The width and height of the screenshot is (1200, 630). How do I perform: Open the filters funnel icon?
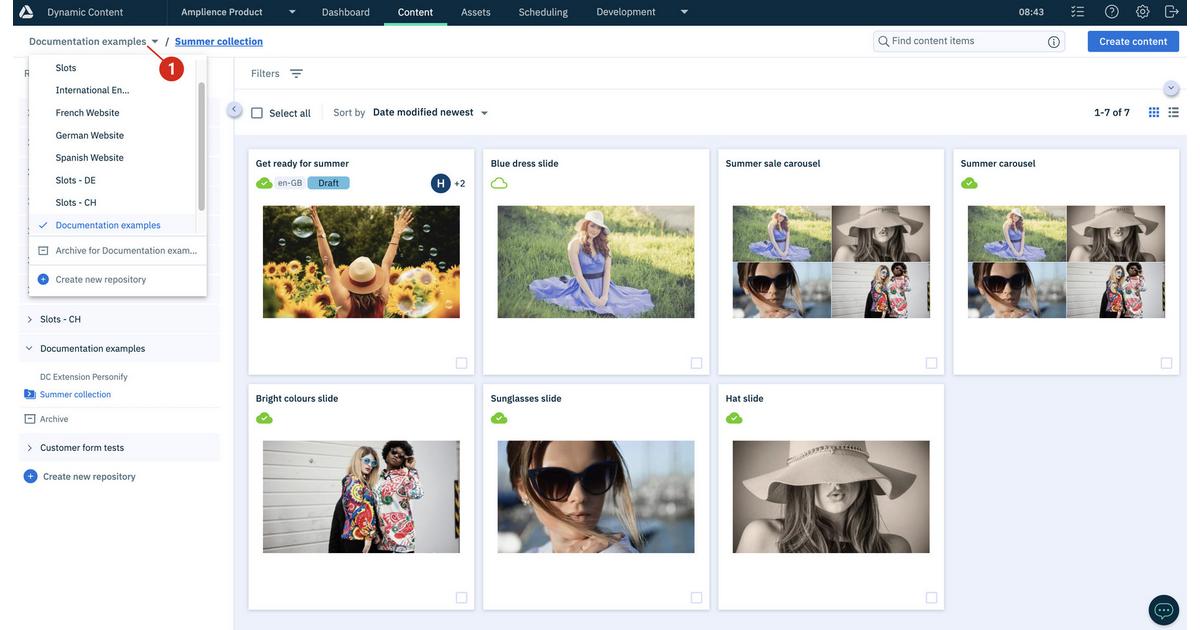pyautogui.click(x=296, y=74)
